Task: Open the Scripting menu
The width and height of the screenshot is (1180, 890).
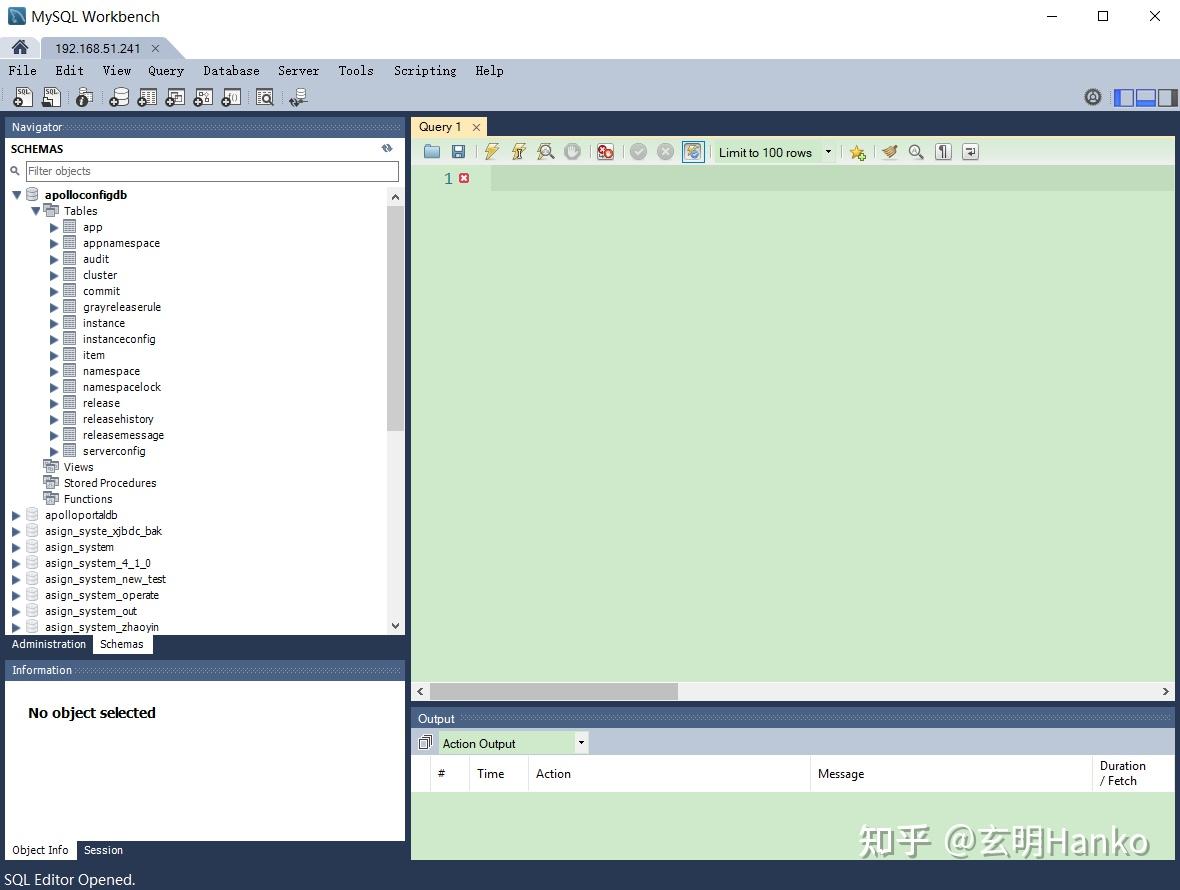Action: (x=424, y=71)
